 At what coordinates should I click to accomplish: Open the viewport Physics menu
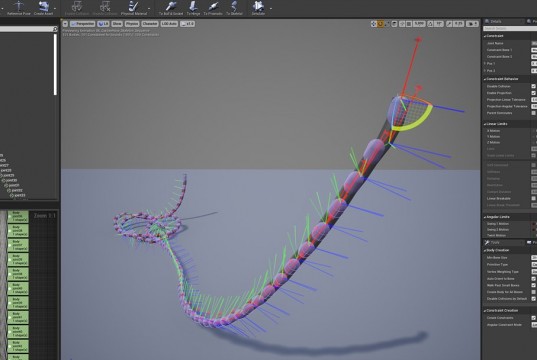tap(132, 24)
